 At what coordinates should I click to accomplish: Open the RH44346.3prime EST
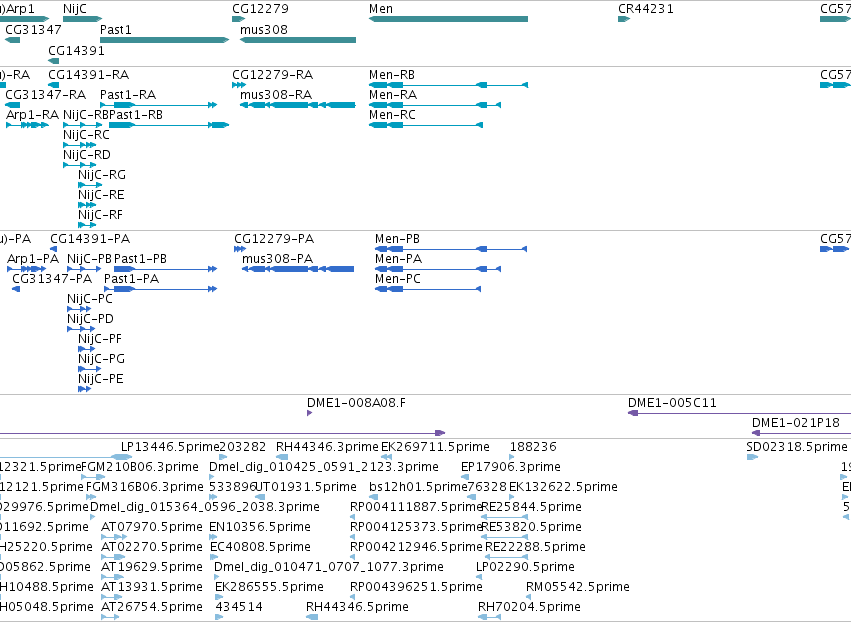coord(282,457)
